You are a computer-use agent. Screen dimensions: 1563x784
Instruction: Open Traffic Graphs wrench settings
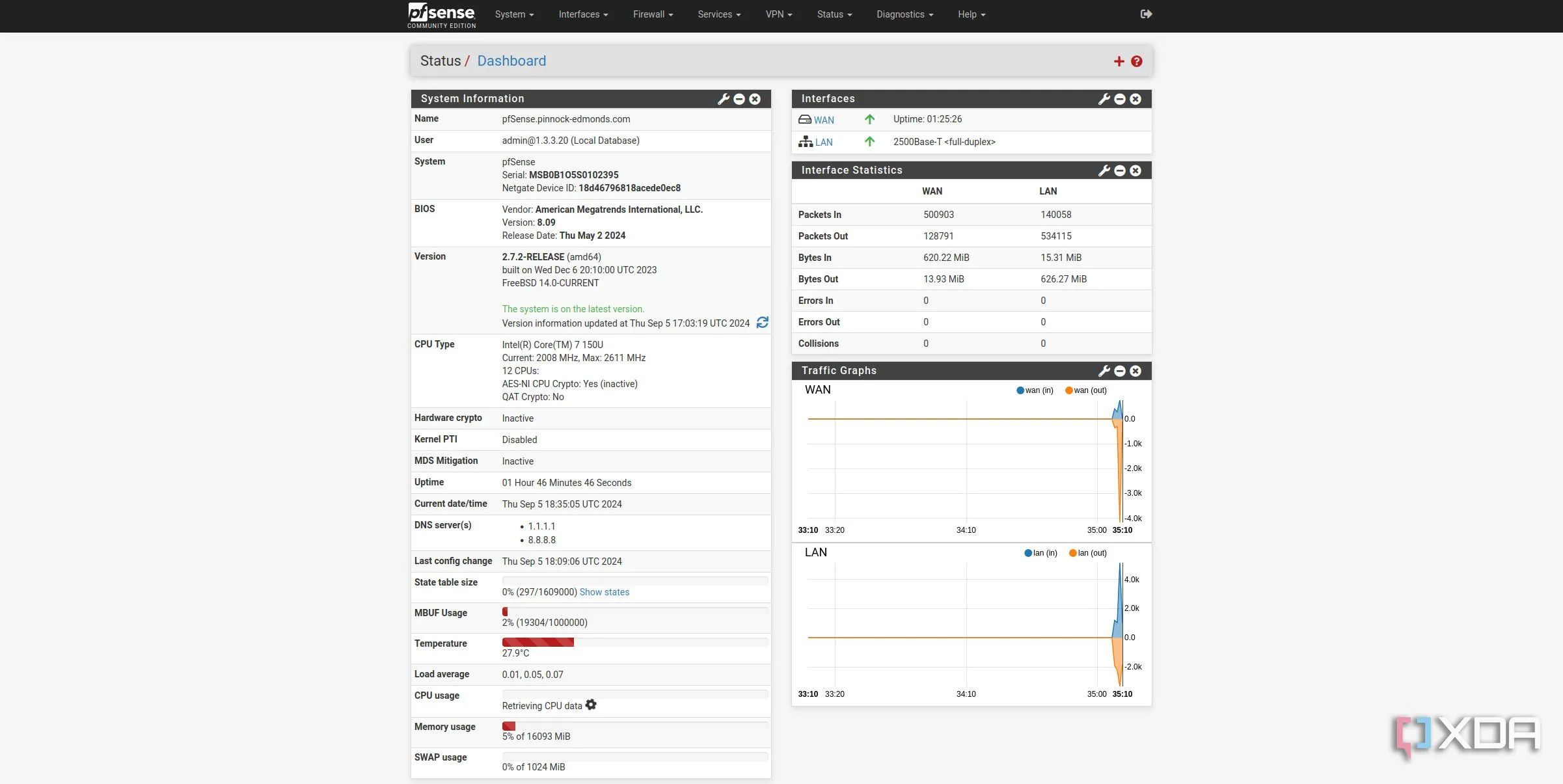[1104, 371]
